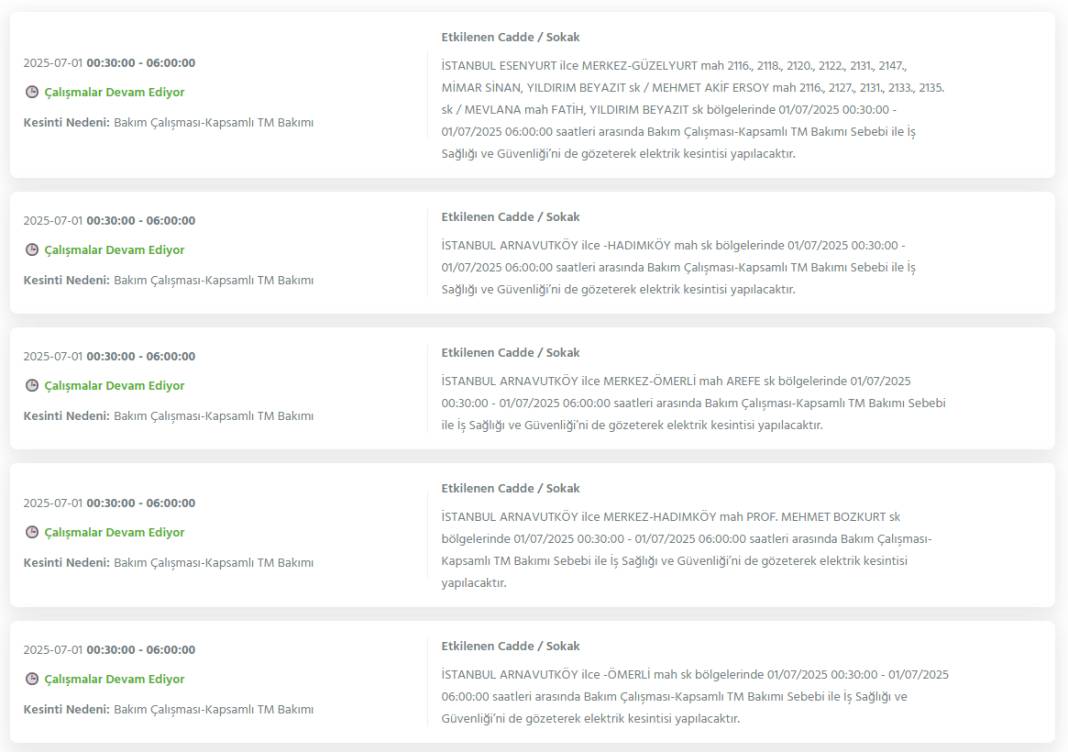Screen dimensions: 1068x752
Task: Click 'Kesinti Nedeni' line in the Prof. Mehmet Bozkurt card
Action: pos(168,563)
